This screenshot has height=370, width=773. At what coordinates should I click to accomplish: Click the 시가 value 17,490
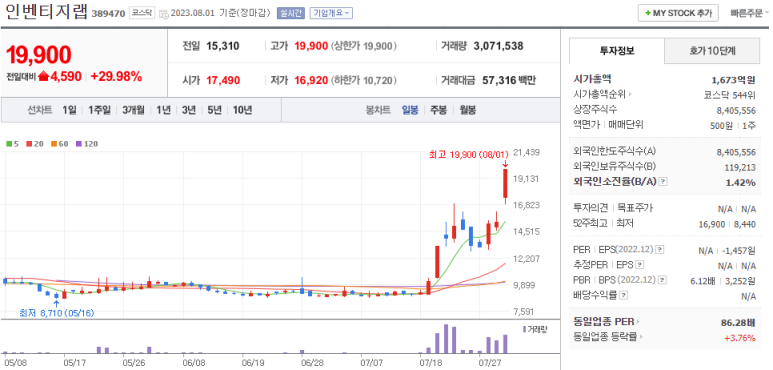click(x=223, y=80)
